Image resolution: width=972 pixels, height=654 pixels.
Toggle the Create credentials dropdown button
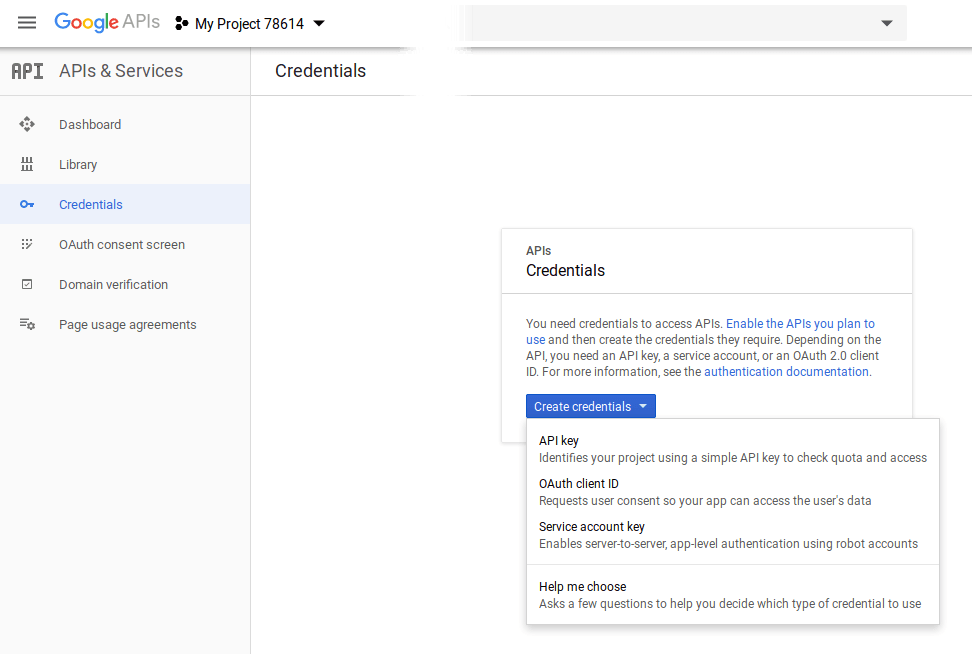click(x=590, y=407)
